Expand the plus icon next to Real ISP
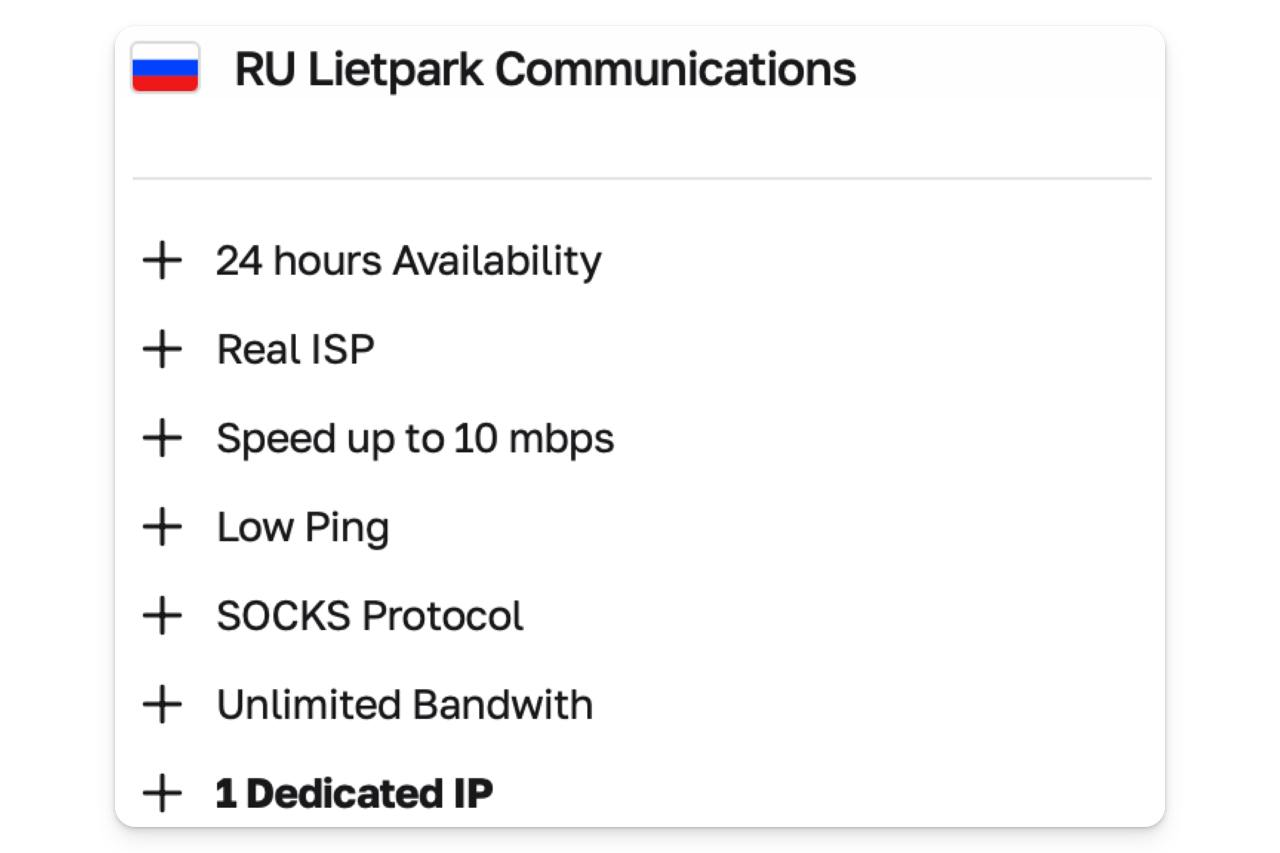This screenshot has height=853, width=1280. pyautogui.click(x=162, y=350)
